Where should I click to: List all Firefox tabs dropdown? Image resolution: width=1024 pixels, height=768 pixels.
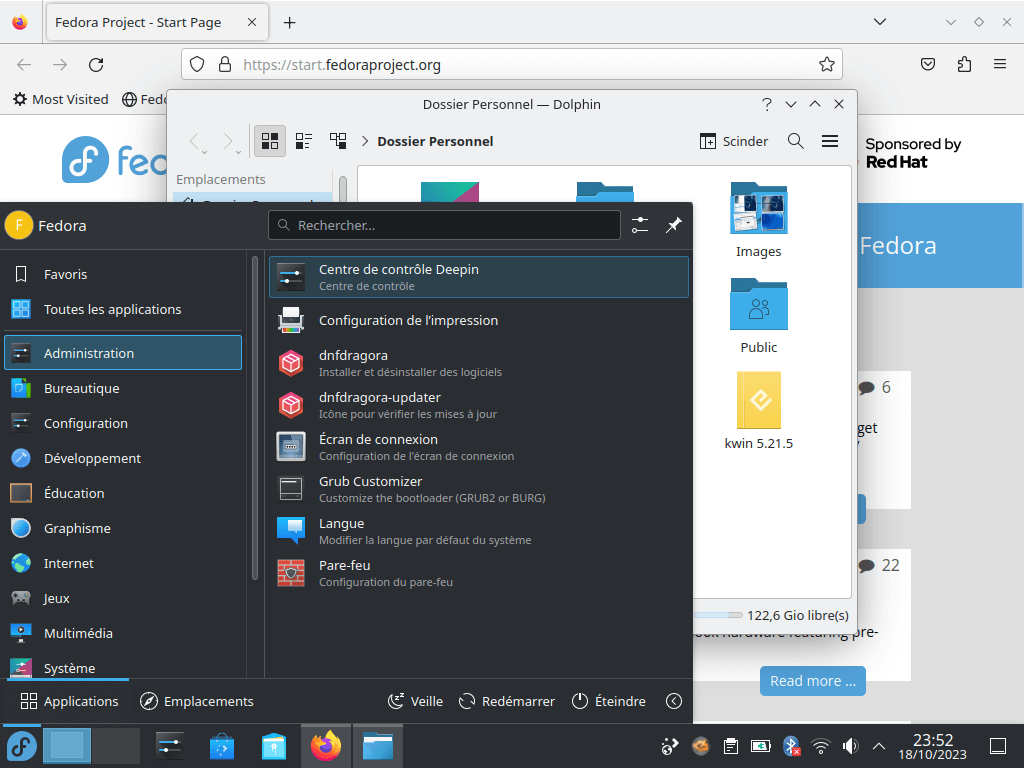(x=880, y=22)
